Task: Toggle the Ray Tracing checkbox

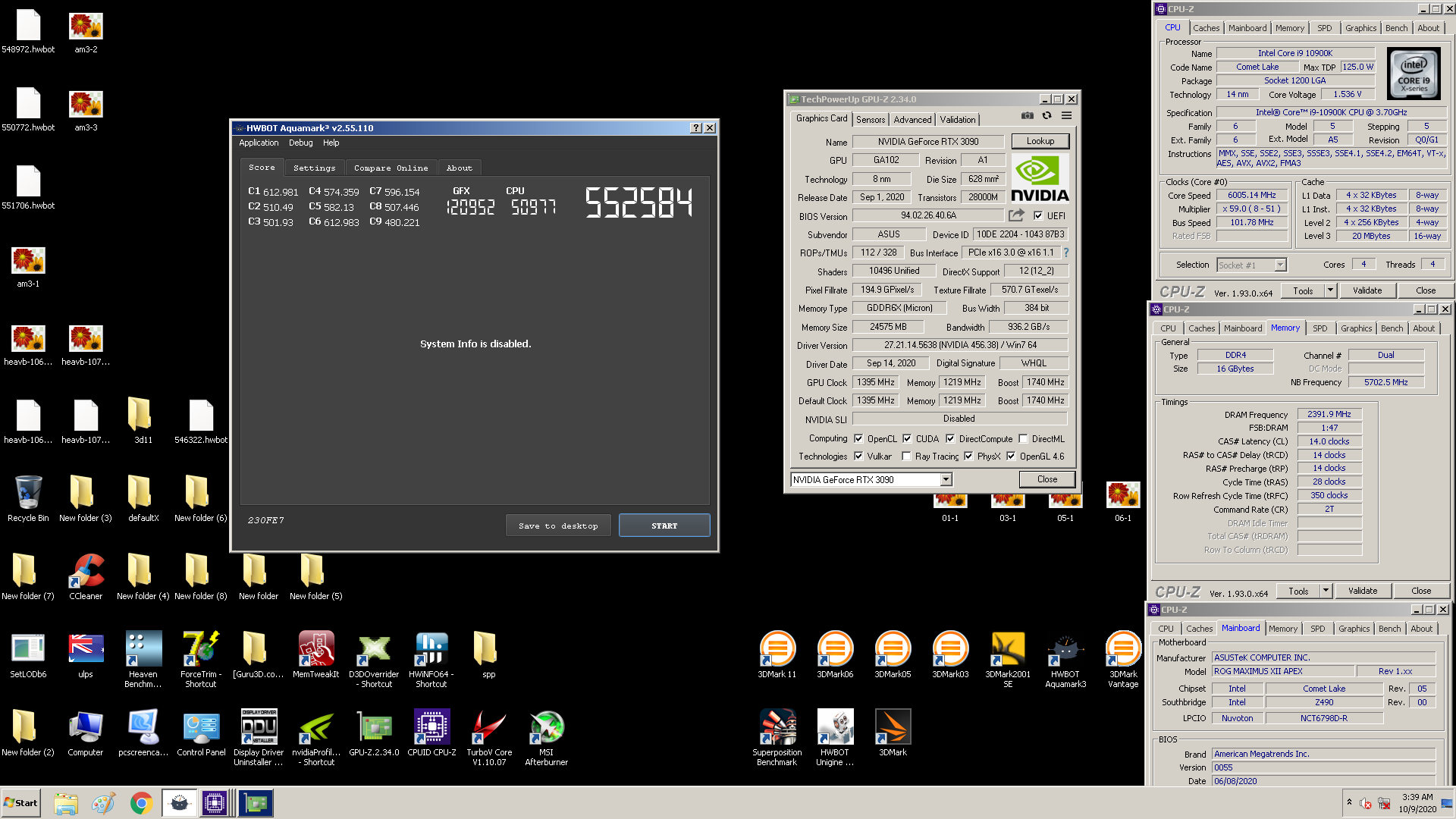Action: [906, 456]
